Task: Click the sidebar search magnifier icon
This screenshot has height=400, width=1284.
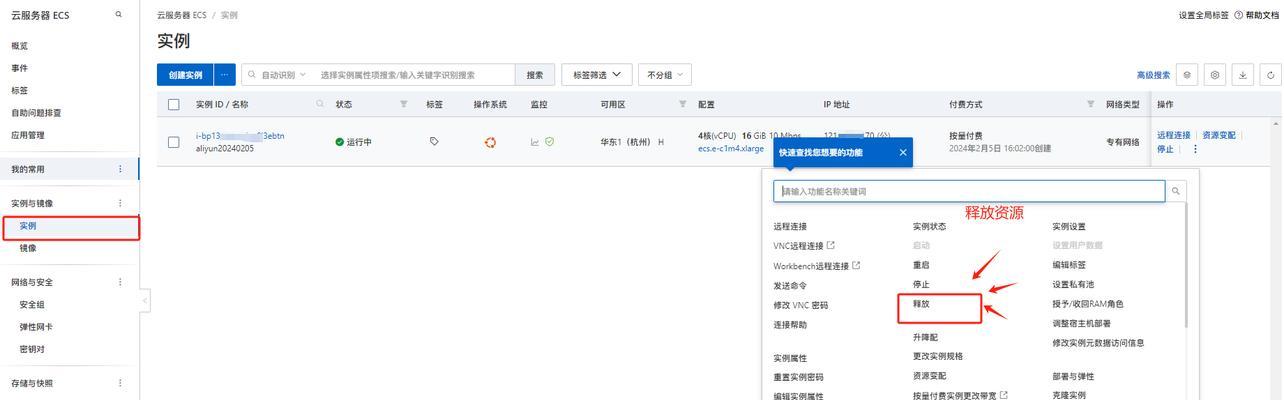Action: point(119,15)
